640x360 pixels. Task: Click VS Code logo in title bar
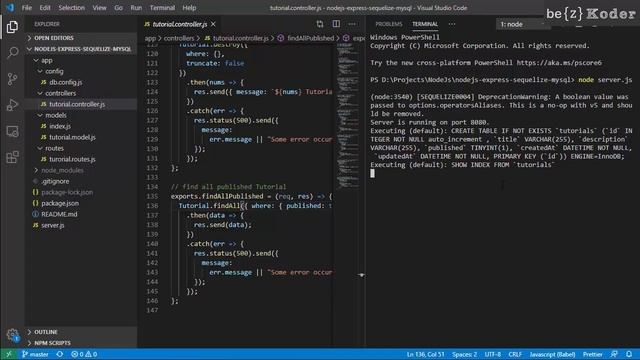coord(10,8)
